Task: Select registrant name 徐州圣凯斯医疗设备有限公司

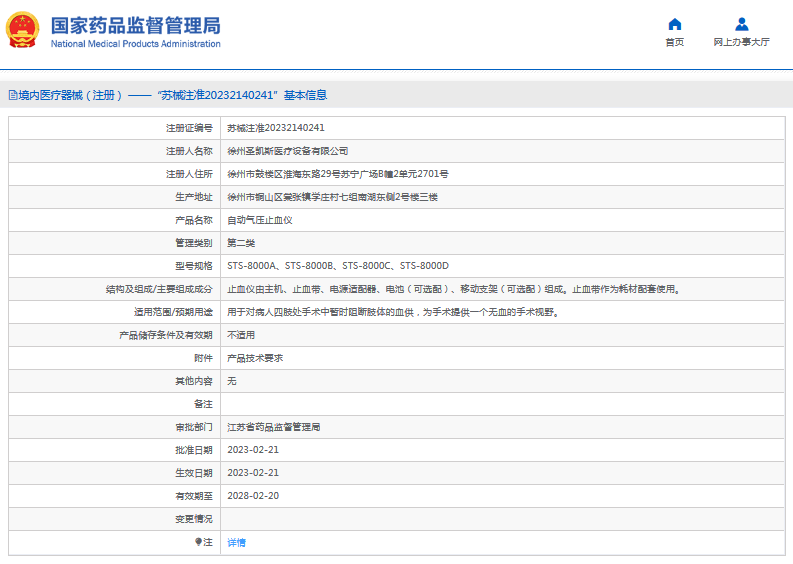Action: tap(287, 151)
